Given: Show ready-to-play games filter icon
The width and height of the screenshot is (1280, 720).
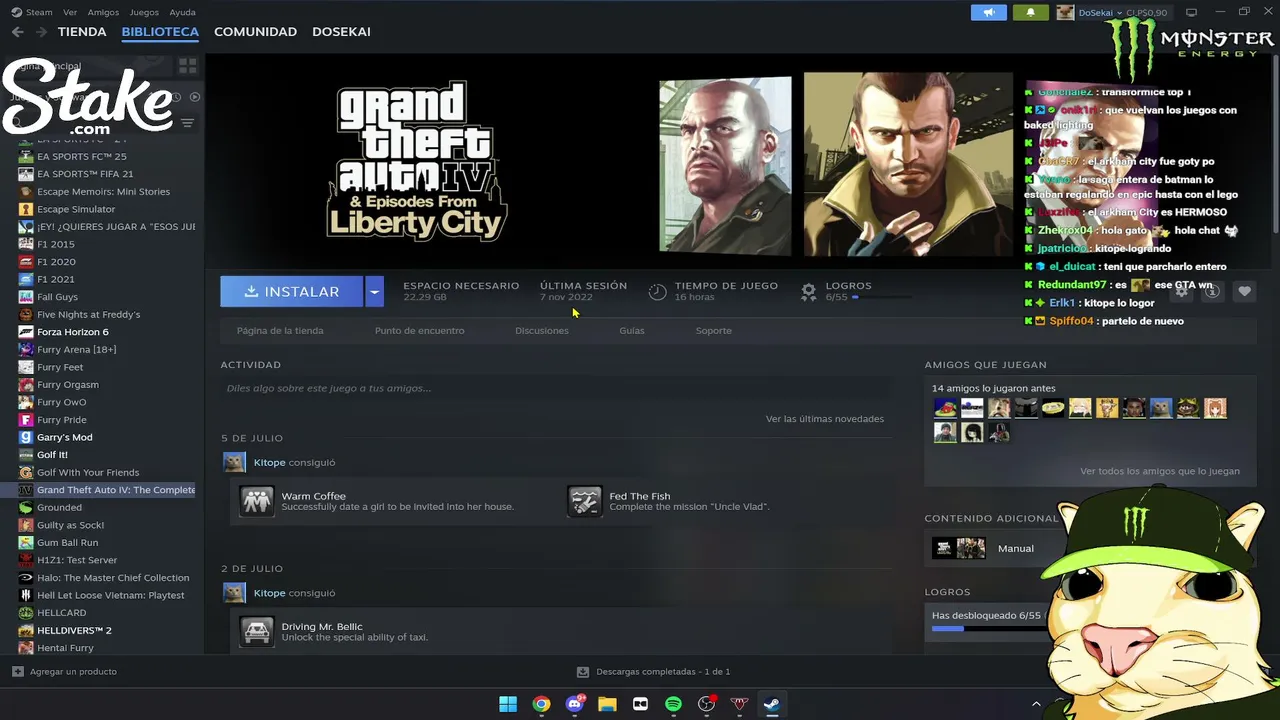Looking at the screenshot, I should point(195,97).
